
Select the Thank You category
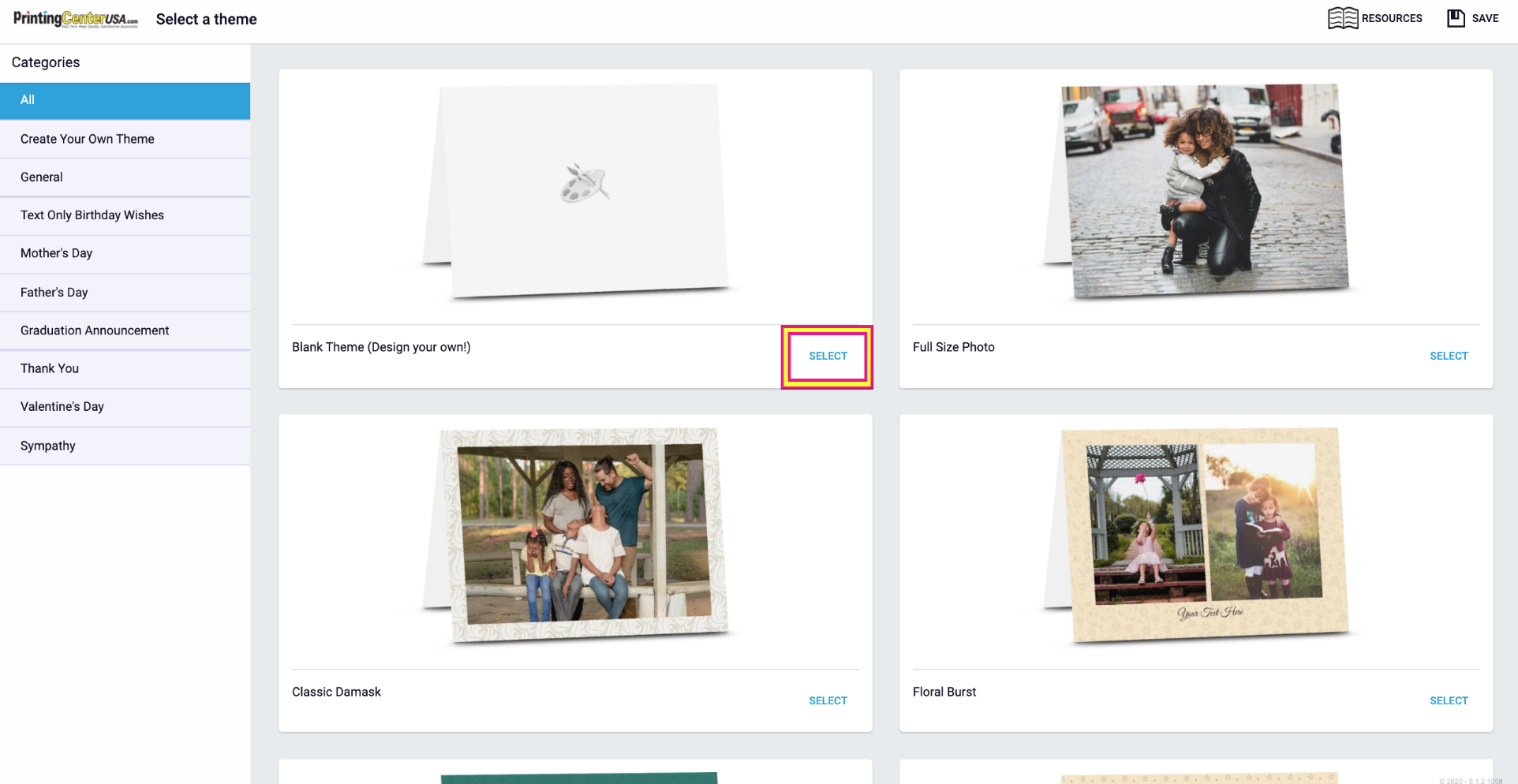click(125, 368)
